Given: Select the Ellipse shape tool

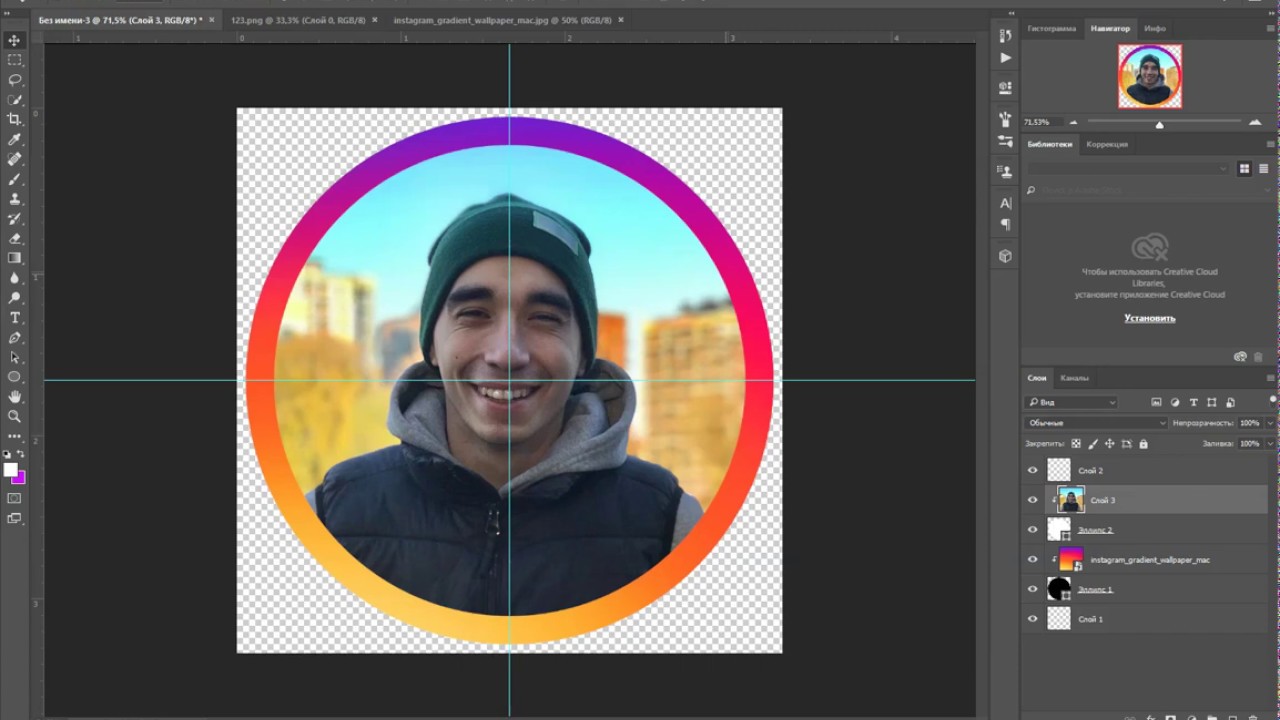Looking at the screenshot, I should pos(14,377).
